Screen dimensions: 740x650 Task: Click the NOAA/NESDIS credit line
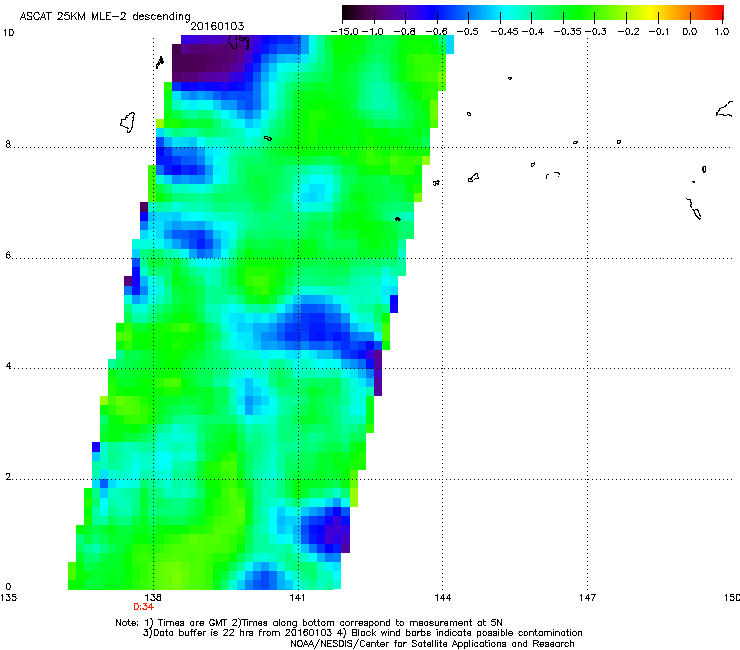click(432, 644)
